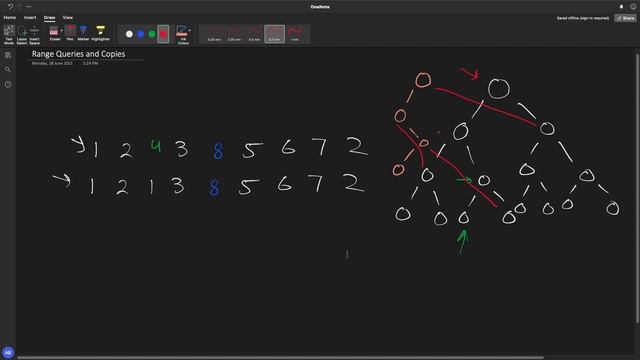Click the page date below the title
Viewport: 640px width, 360px height.
tap(52, 63)
